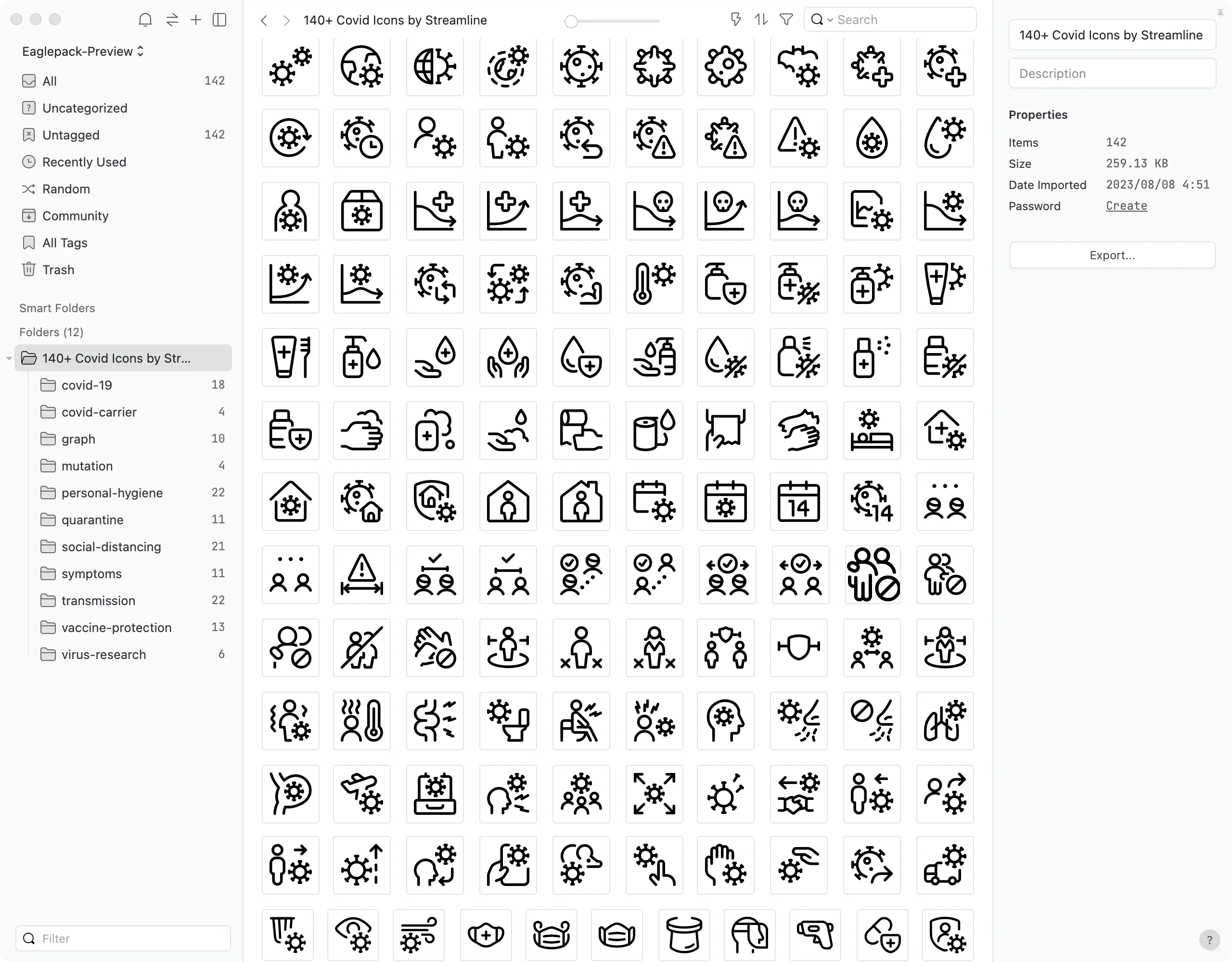This screenshot has width=1232, height=962.
Task: Select the warning triangle distance arrow thumbnail
Action: [x=361, y=575]
